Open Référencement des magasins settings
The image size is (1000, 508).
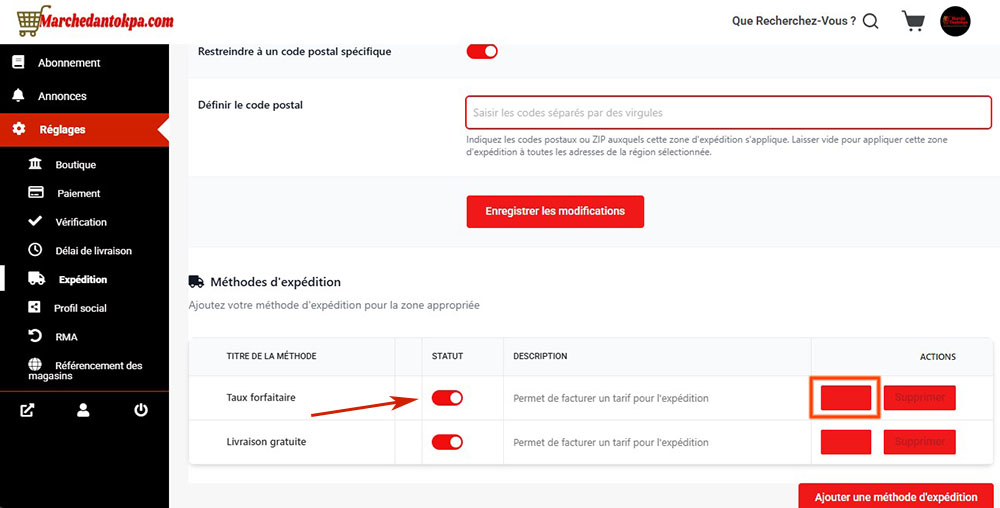coord(98,370)
